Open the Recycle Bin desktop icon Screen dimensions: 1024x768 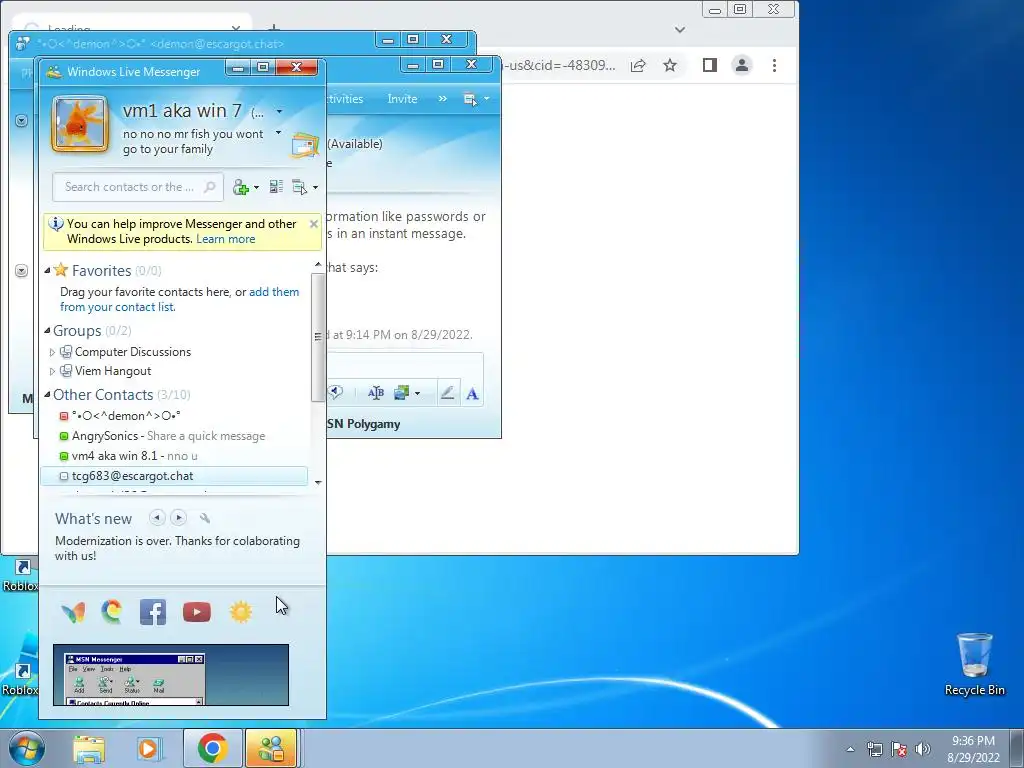click(974, 665)
